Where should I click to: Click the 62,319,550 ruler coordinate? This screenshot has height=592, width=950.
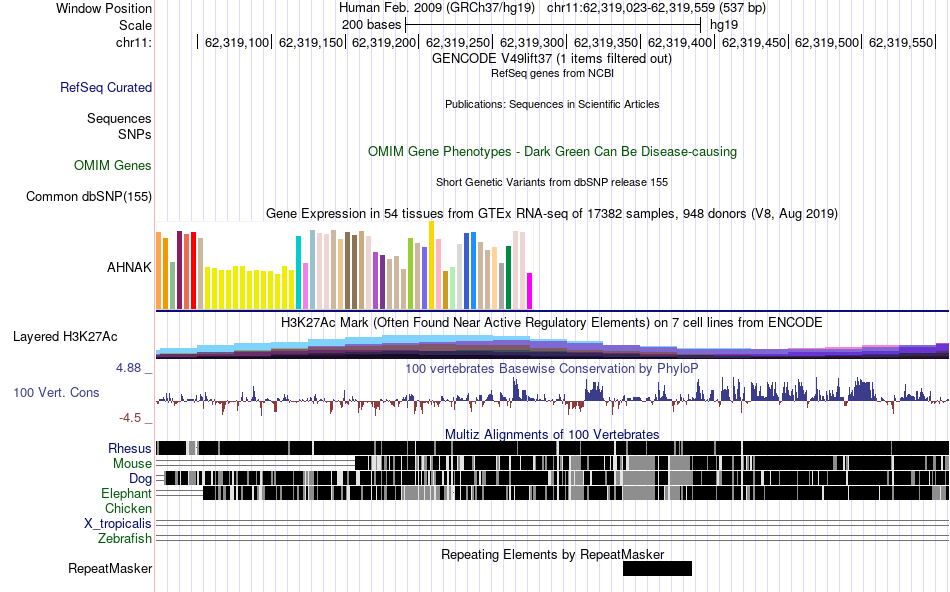click(x=901, y=42)
